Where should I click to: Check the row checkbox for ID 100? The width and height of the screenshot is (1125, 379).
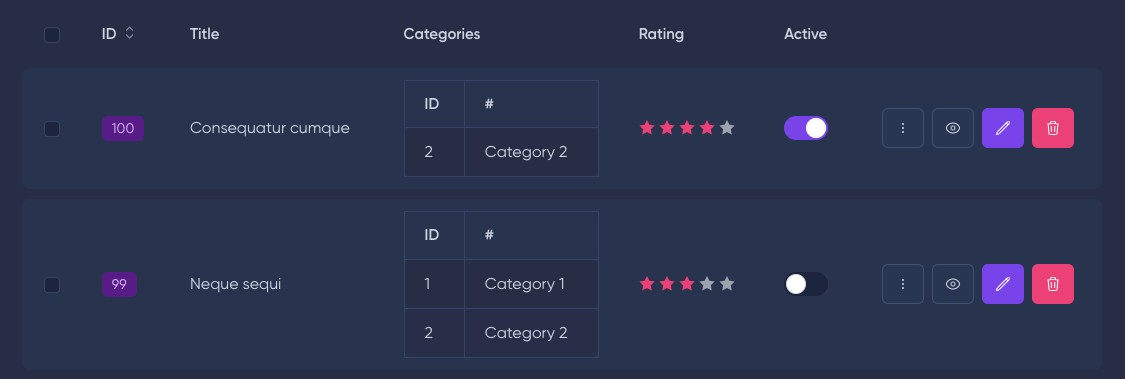point(52,129)
